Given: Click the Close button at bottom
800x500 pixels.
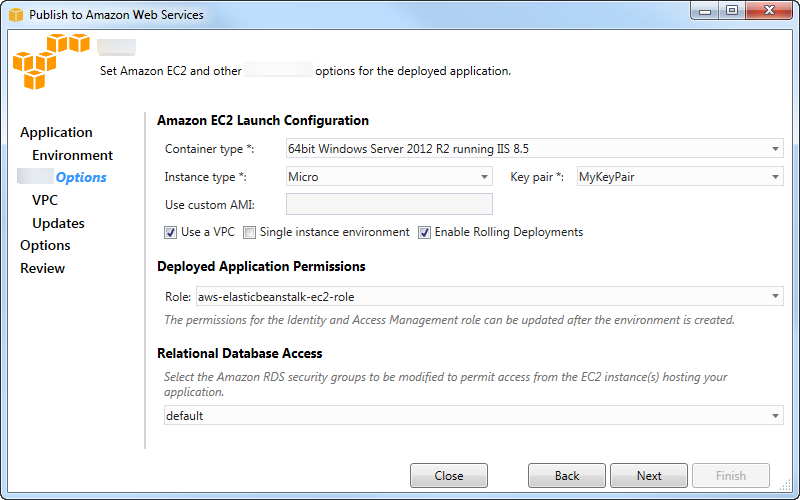Looking at the screenshot, I should tap(448, 476).
